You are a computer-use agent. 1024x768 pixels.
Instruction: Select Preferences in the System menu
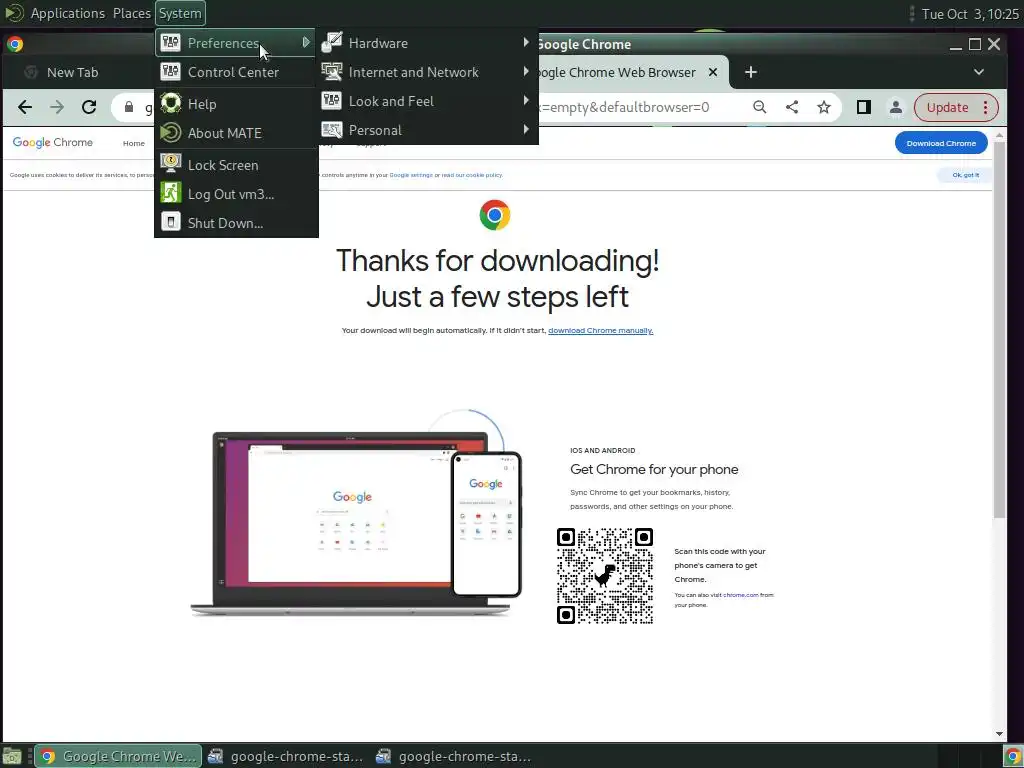(x=236, y=43)
